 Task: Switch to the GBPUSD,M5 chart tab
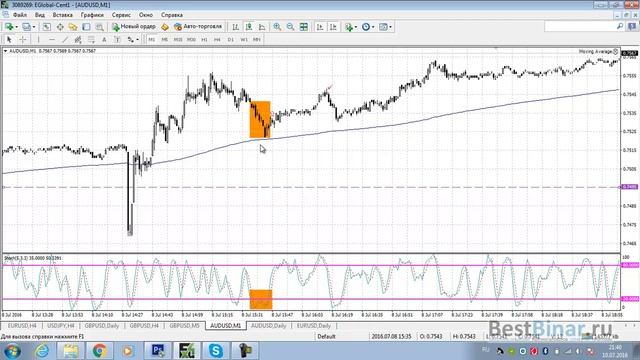(184, 326)
